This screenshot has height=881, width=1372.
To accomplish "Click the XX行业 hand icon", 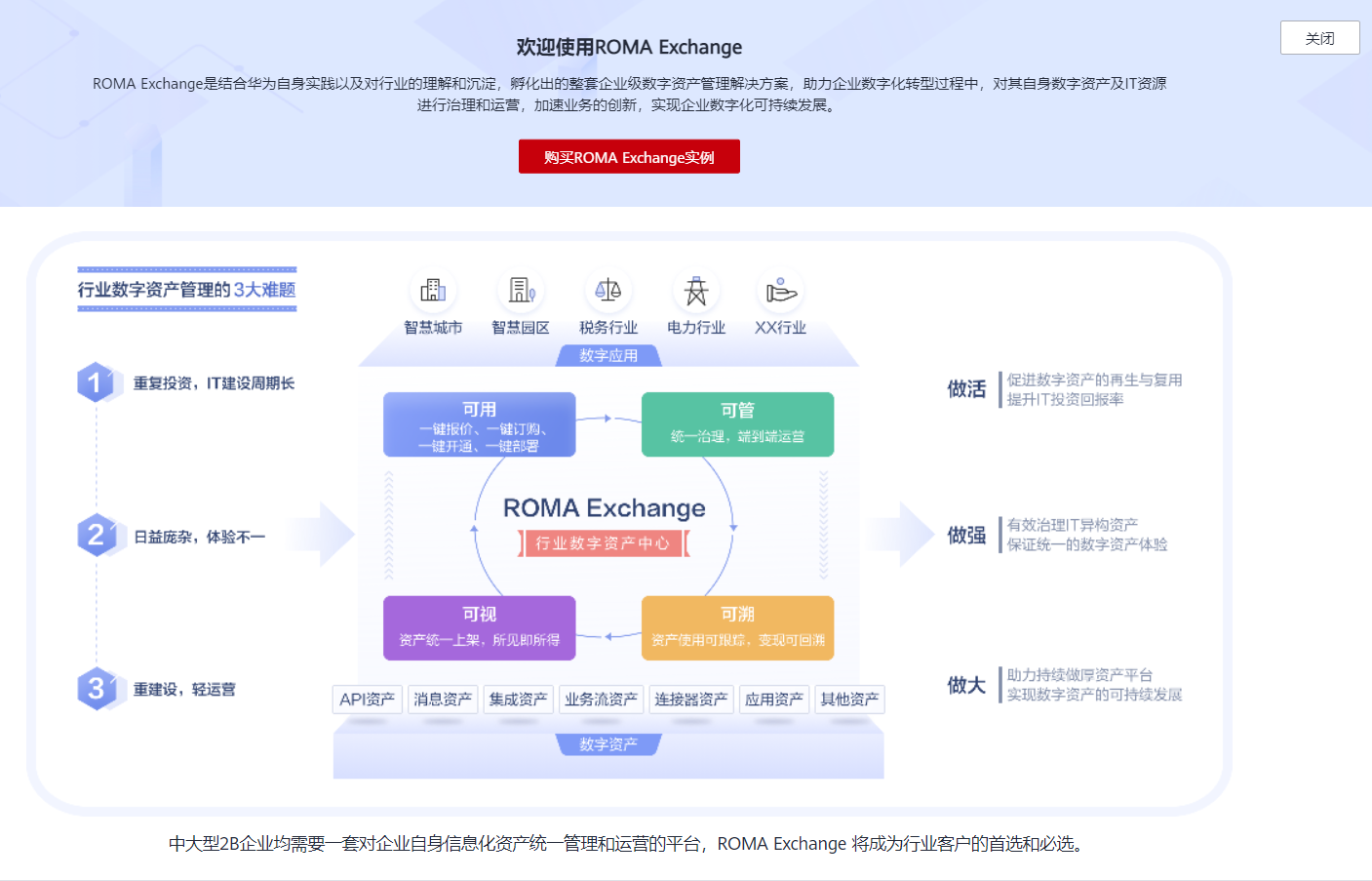I will click(780, 290).
